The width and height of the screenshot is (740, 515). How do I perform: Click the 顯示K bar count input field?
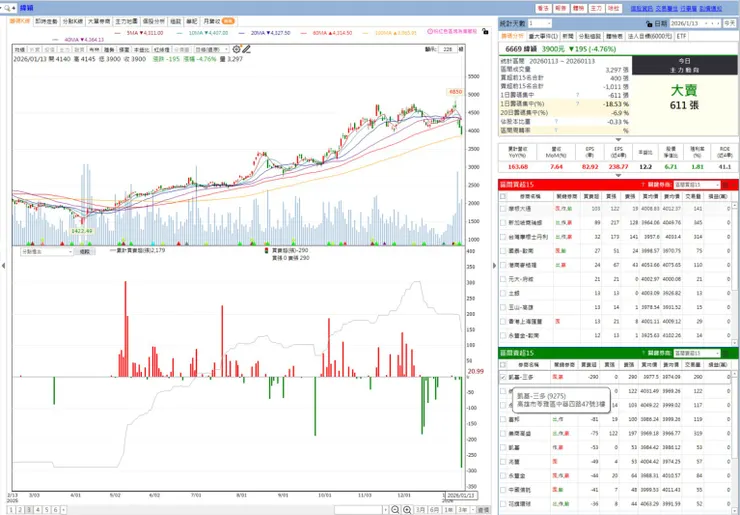click(448, 49)
